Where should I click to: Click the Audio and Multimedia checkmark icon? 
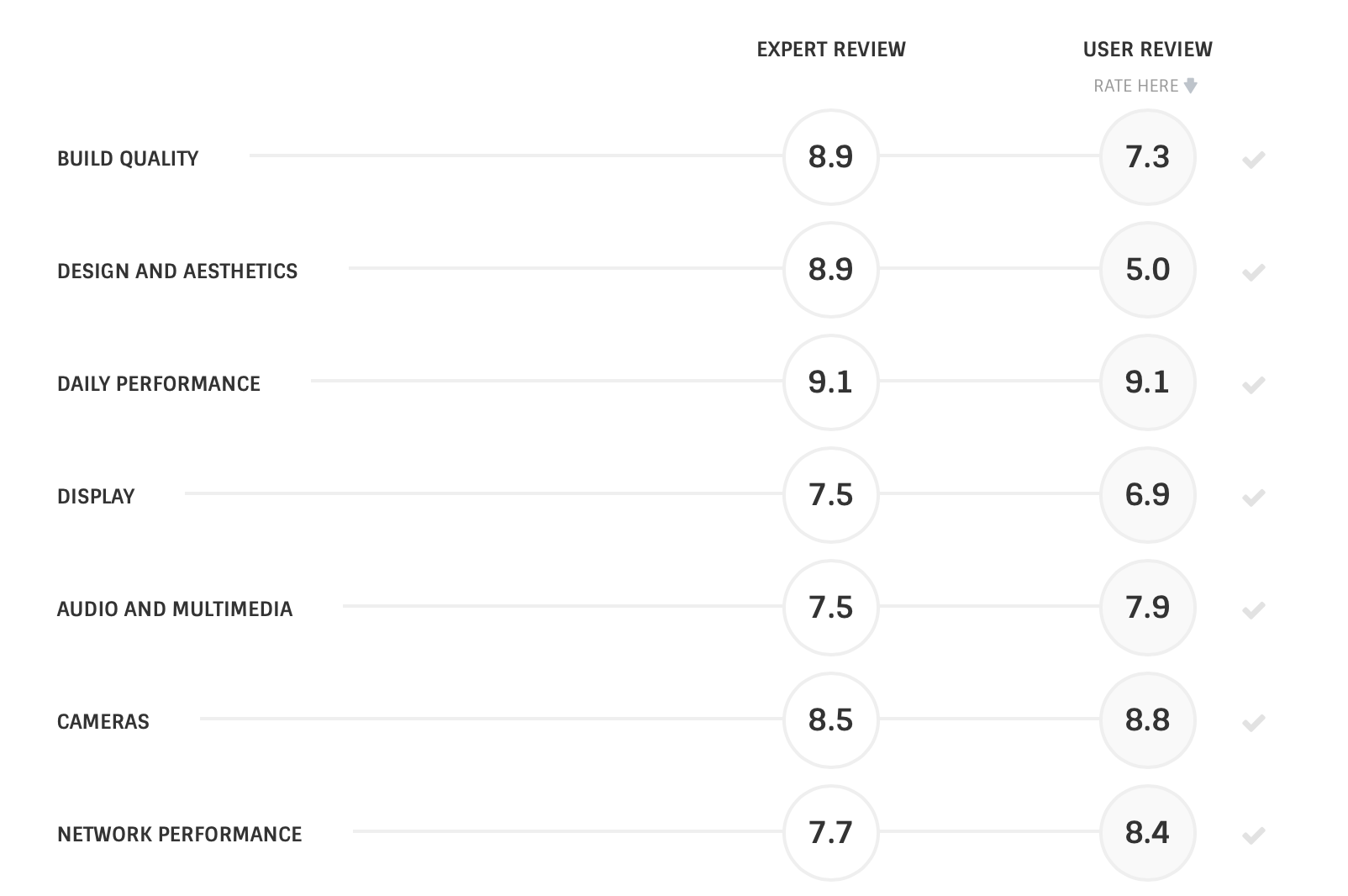(1253, 610)
